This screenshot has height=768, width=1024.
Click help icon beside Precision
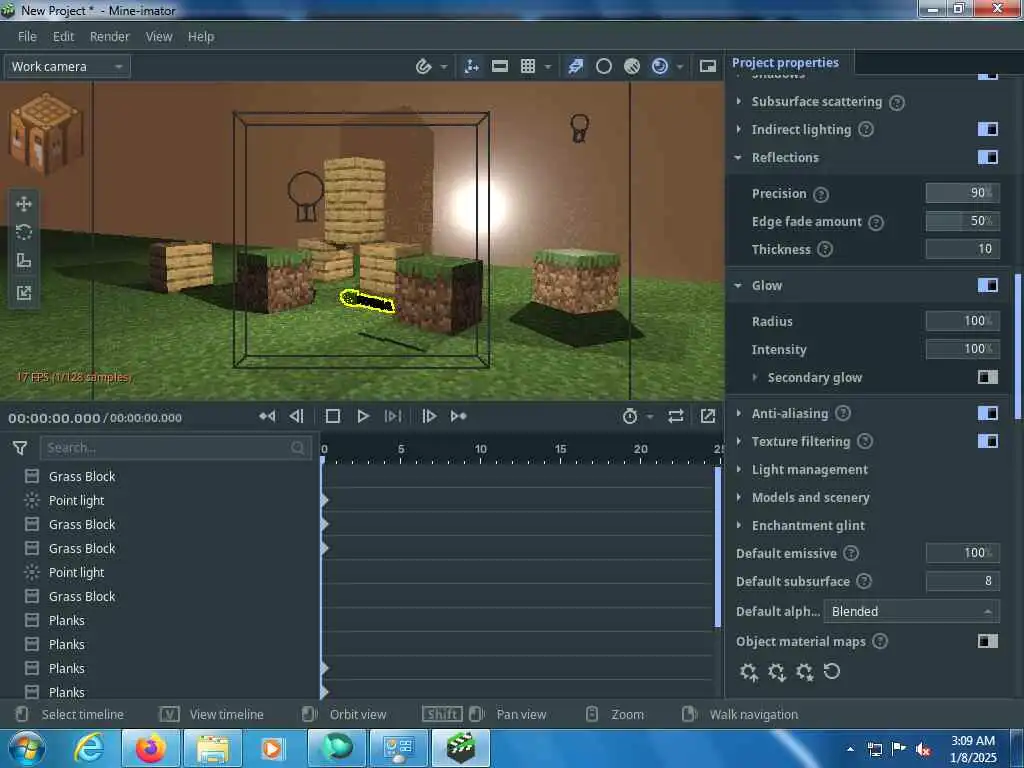(x=822, y=195)
